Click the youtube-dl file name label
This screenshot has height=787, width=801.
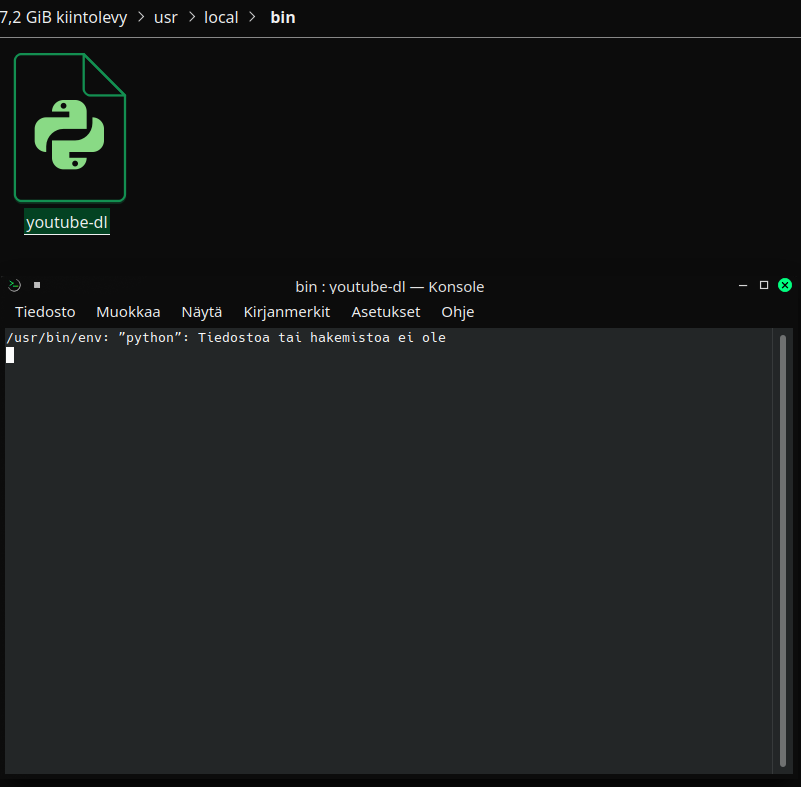click(x=67, y=222)
